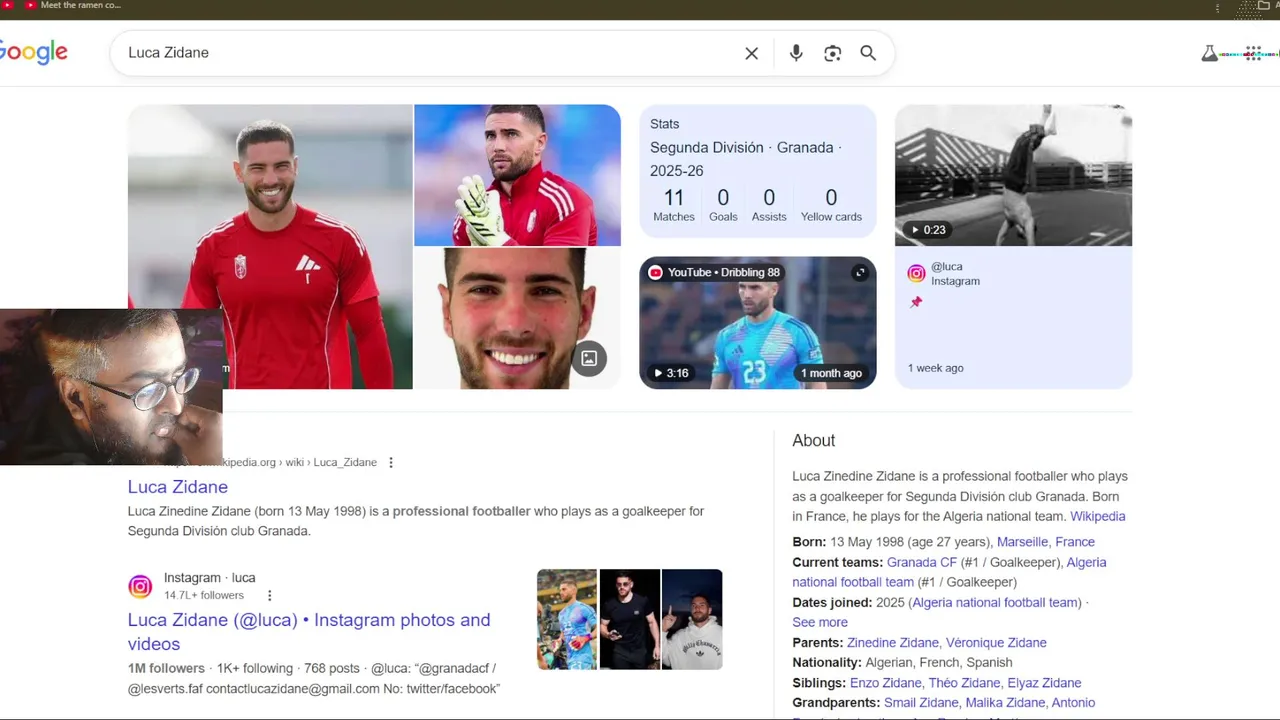
Task: Open the Instagram logo next to @luca
Action: 916,273
